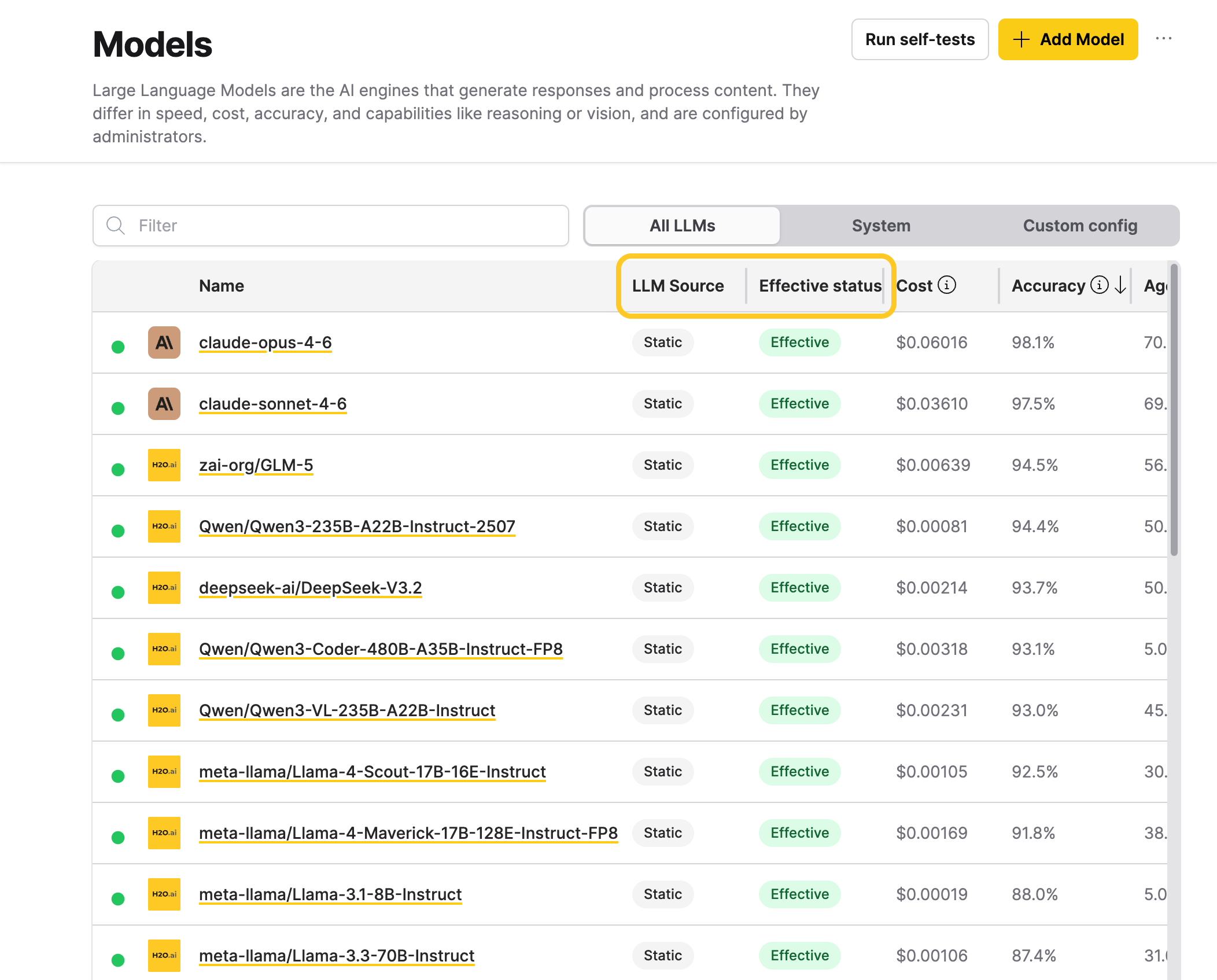Viewport: 1217px width, 980px height.
Task: Click the LLM Source column header
Action: coord(678,286)
